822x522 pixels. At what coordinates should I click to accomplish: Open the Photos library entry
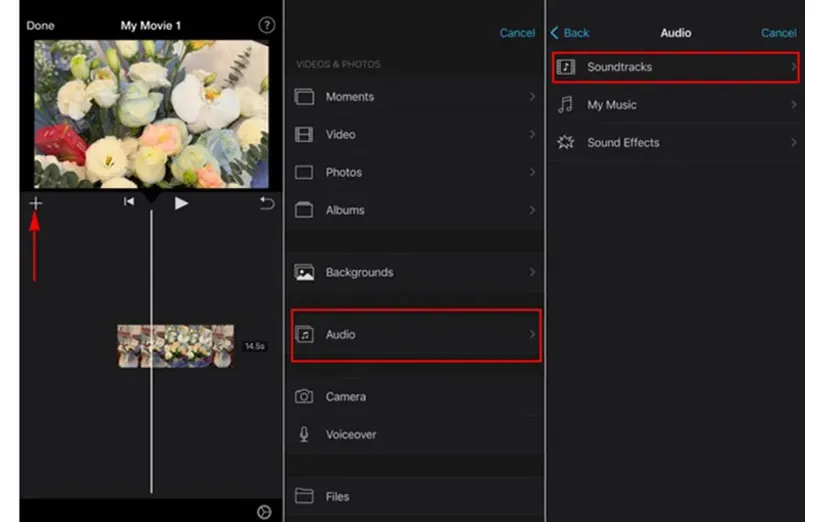(x=344, y=173)
